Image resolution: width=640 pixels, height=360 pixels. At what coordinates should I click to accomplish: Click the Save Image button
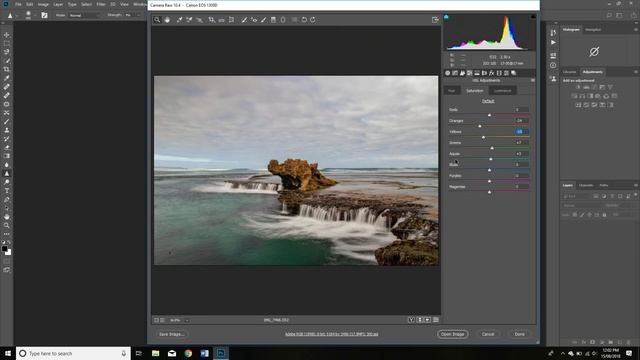pos(171,334)
